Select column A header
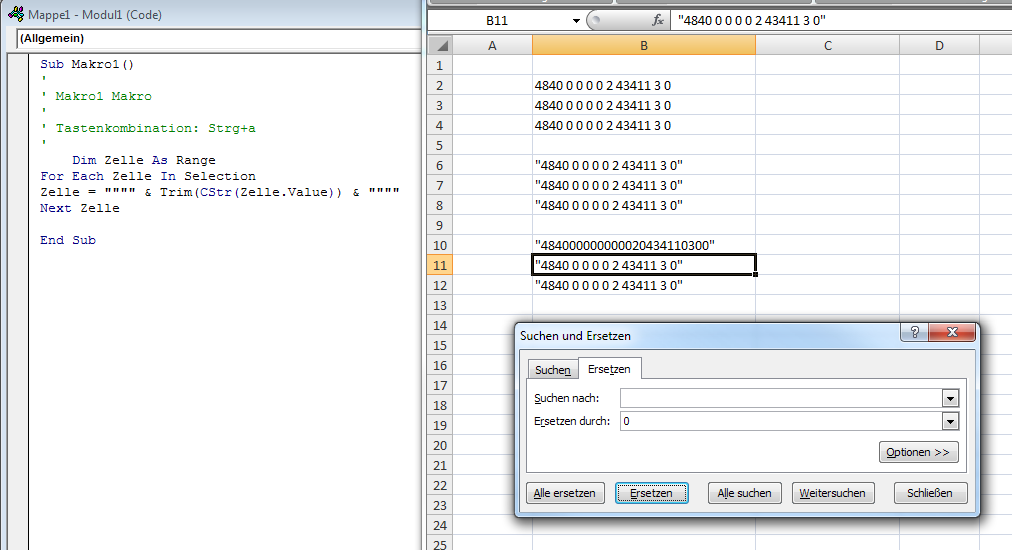Viewport: 1012px width, 550px height. click(x=492, y=46)
